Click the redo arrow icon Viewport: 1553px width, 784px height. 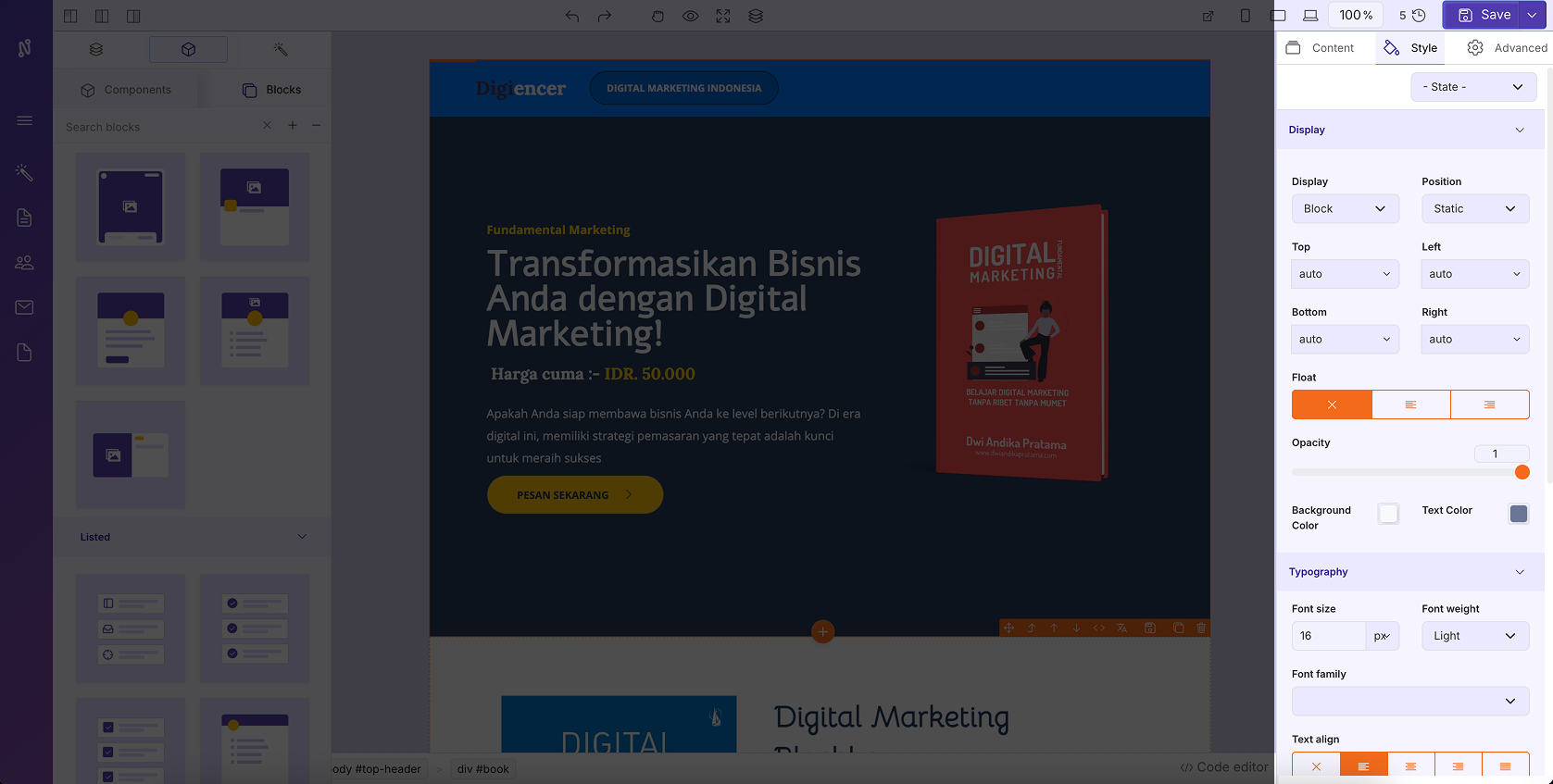605,16
